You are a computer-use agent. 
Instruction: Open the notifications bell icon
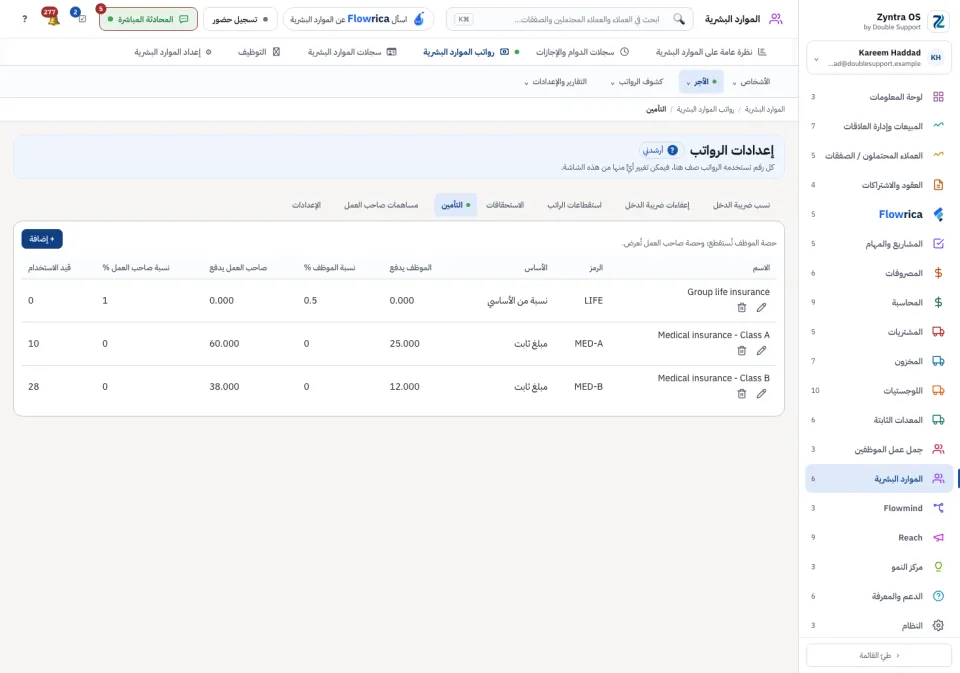[52, 18]
